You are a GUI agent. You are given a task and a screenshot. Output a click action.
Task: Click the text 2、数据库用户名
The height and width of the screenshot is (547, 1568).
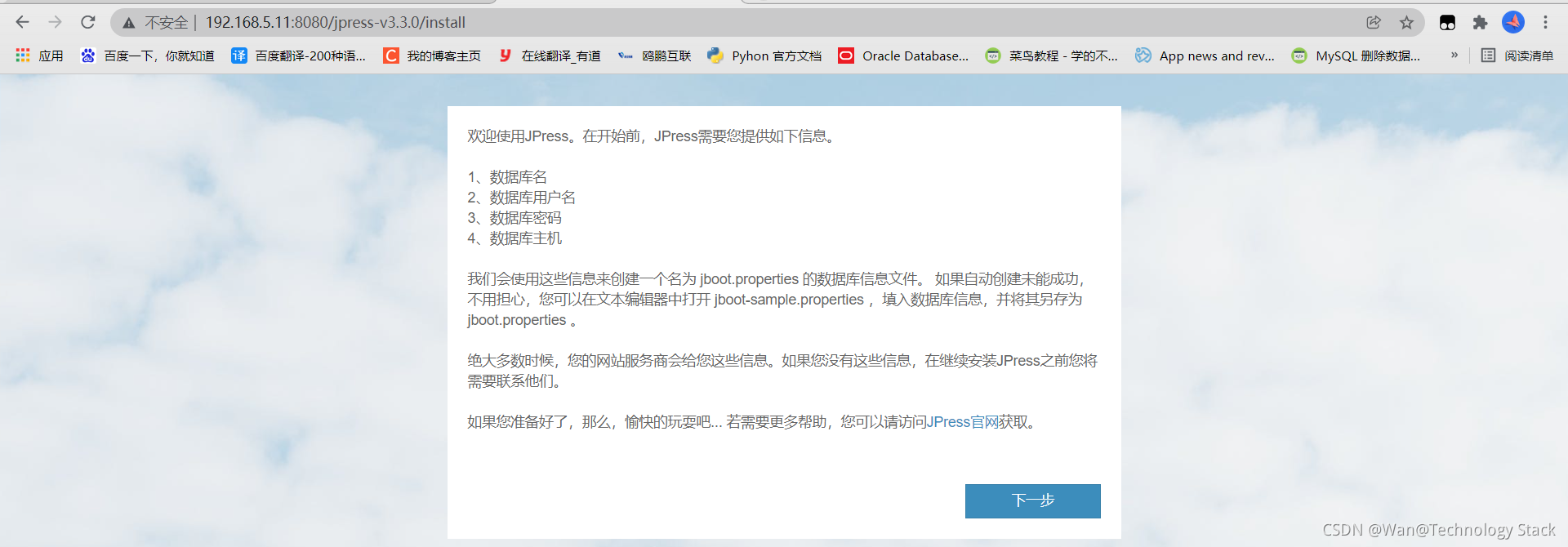click(521, 198)
